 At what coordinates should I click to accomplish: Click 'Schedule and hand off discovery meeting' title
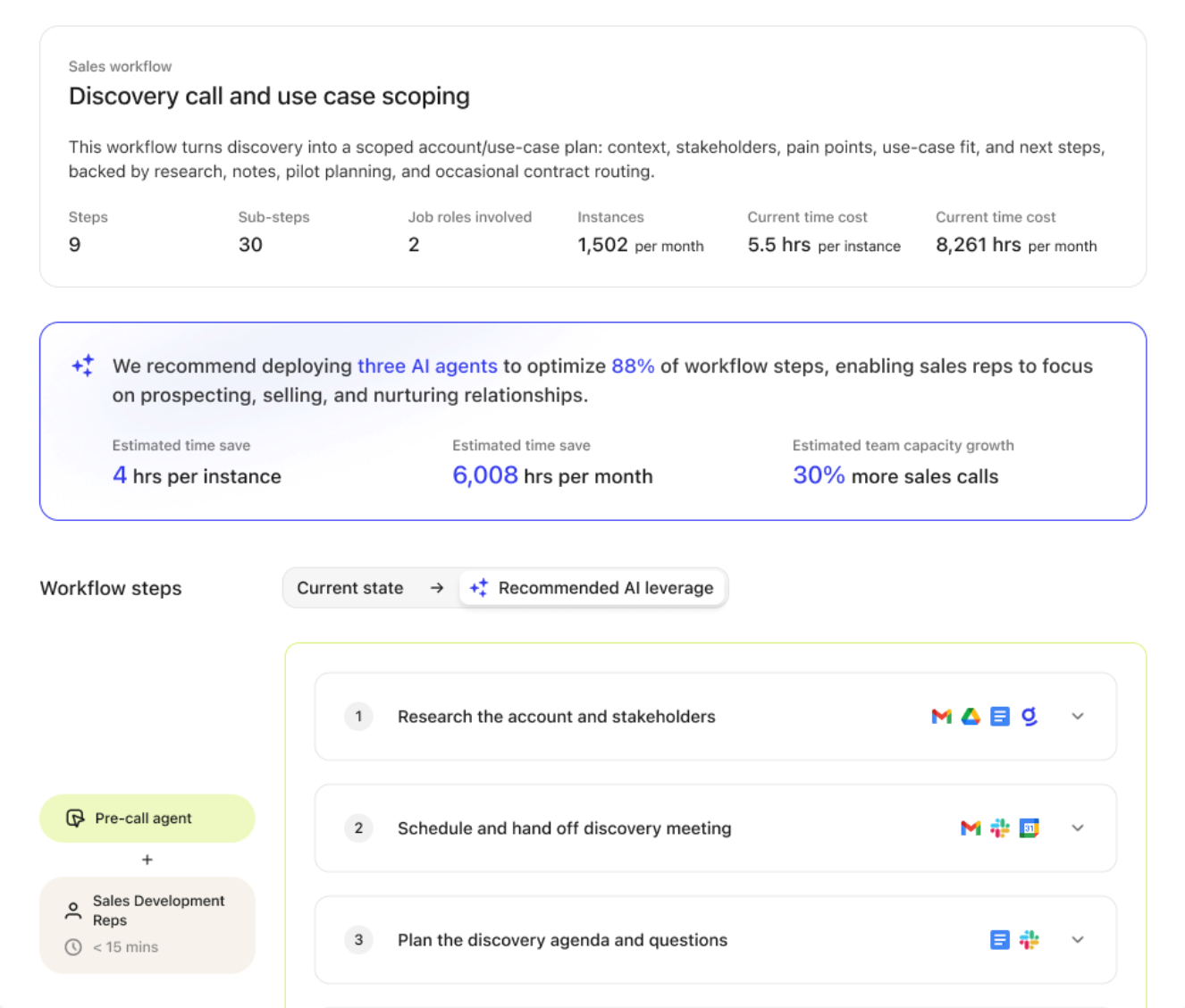pyautogui.click(x=565, y=828)
